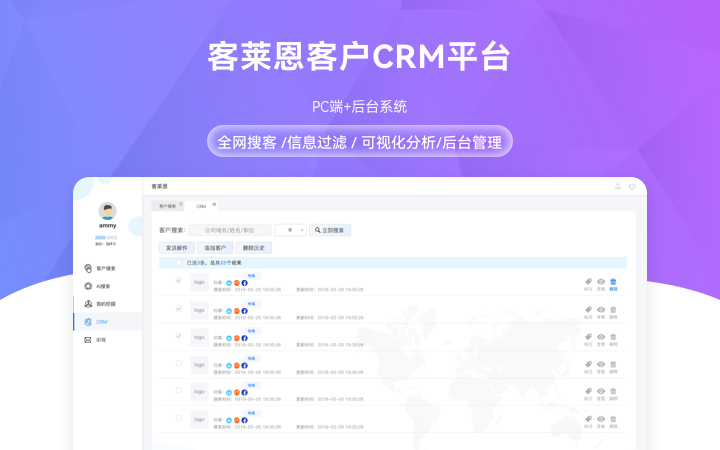Tag the fifth result row
720x450 pixels.
pyautogui.click(x=588, y=391)
